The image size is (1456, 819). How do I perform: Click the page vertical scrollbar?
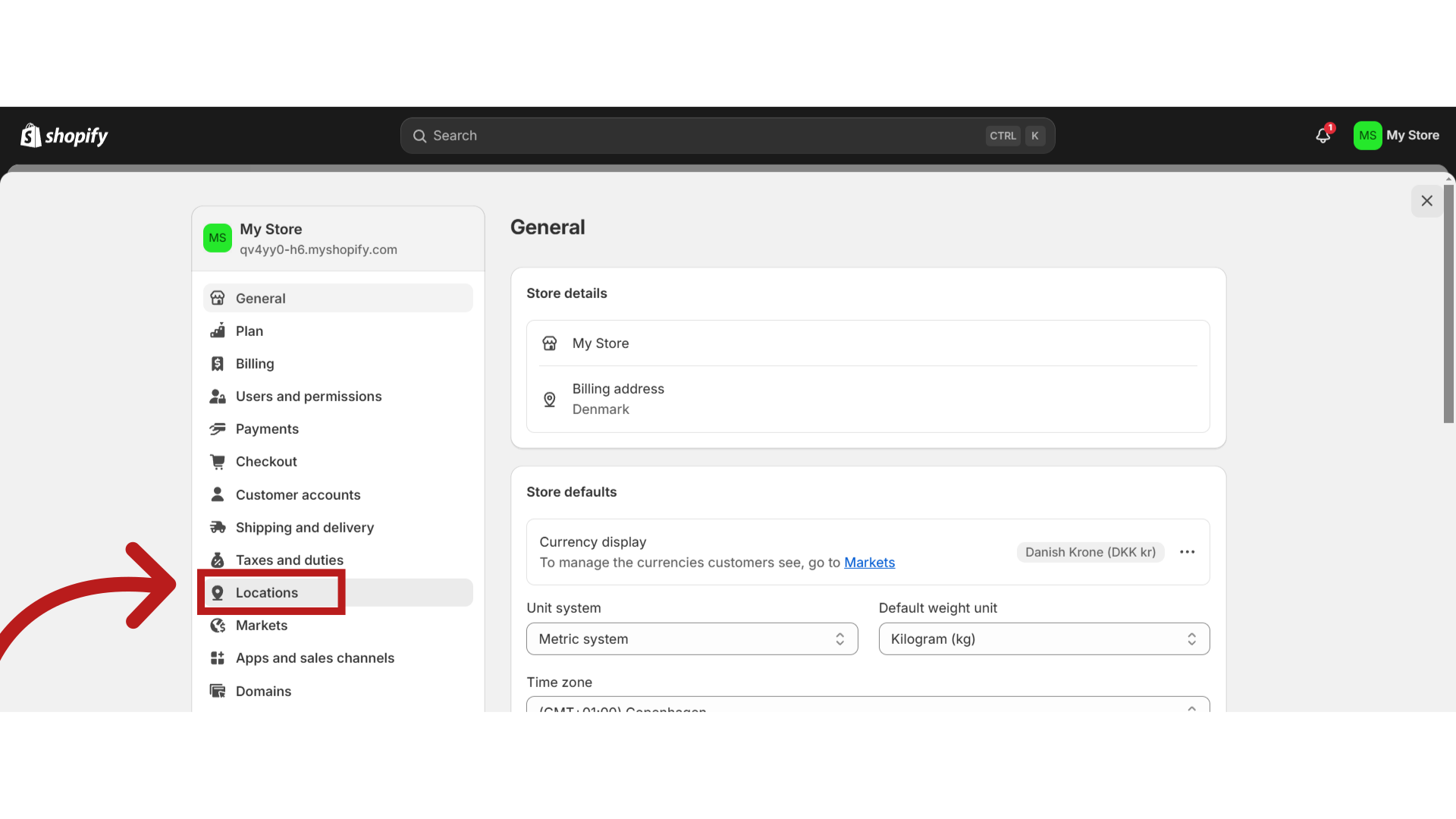[1448, 303]
